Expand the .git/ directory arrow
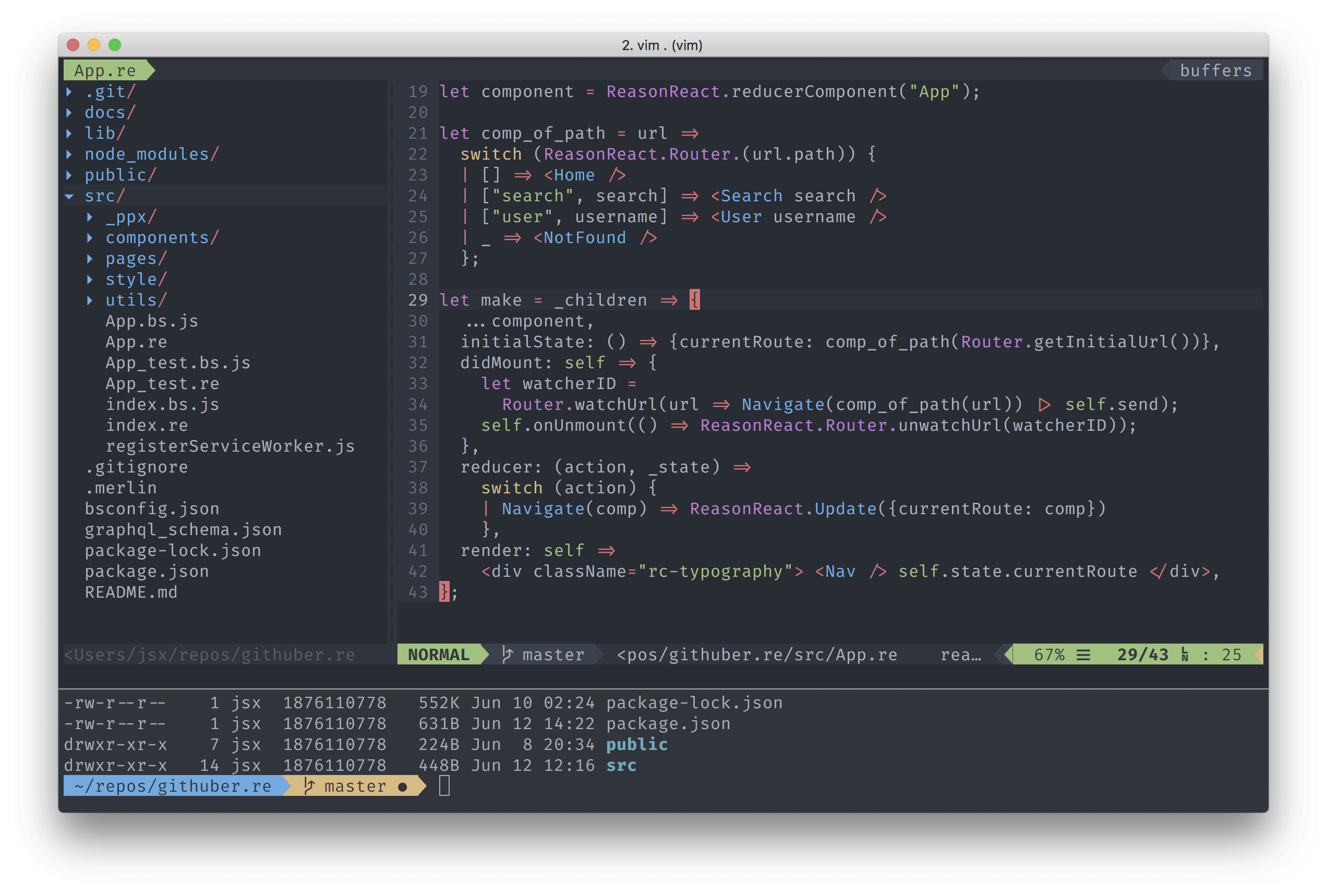1327x896 pixels. [x=69, y=91]
